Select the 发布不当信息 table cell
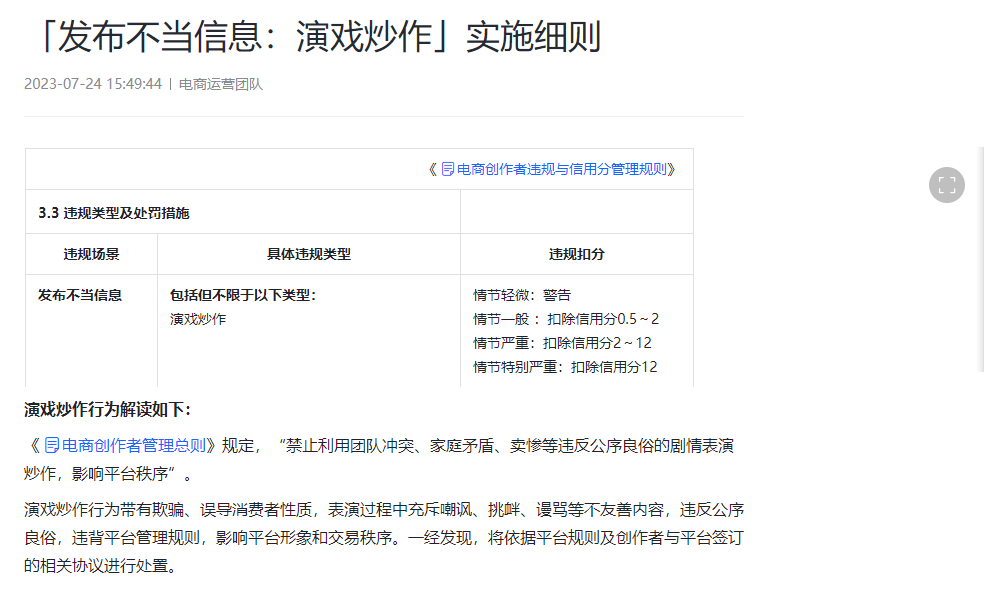Viewport: 1003px width, 590px height. point(80,295)
